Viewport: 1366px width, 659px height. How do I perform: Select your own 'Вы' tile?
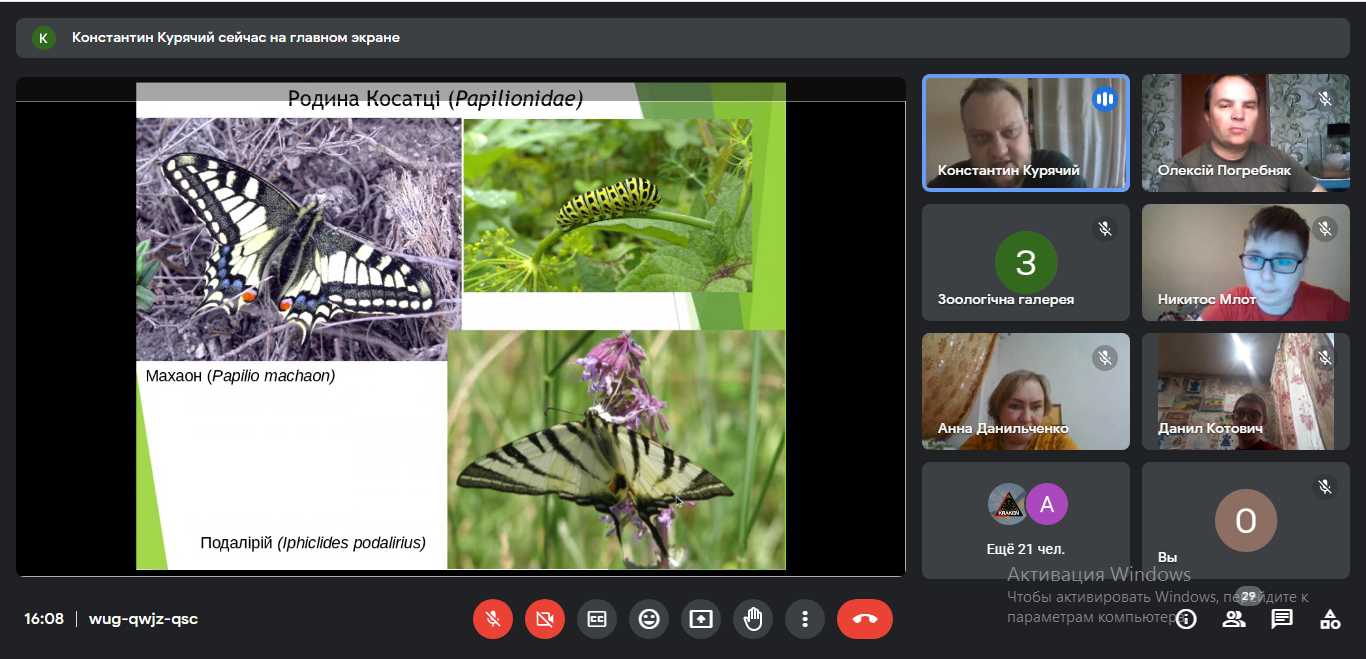(x=1246, y=520)
